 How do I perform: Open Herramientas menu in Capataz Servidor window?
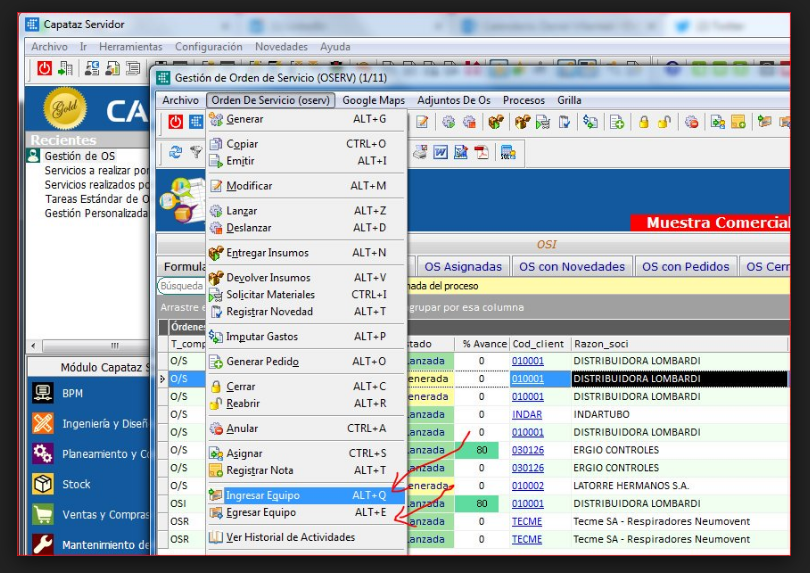[131, 47]
